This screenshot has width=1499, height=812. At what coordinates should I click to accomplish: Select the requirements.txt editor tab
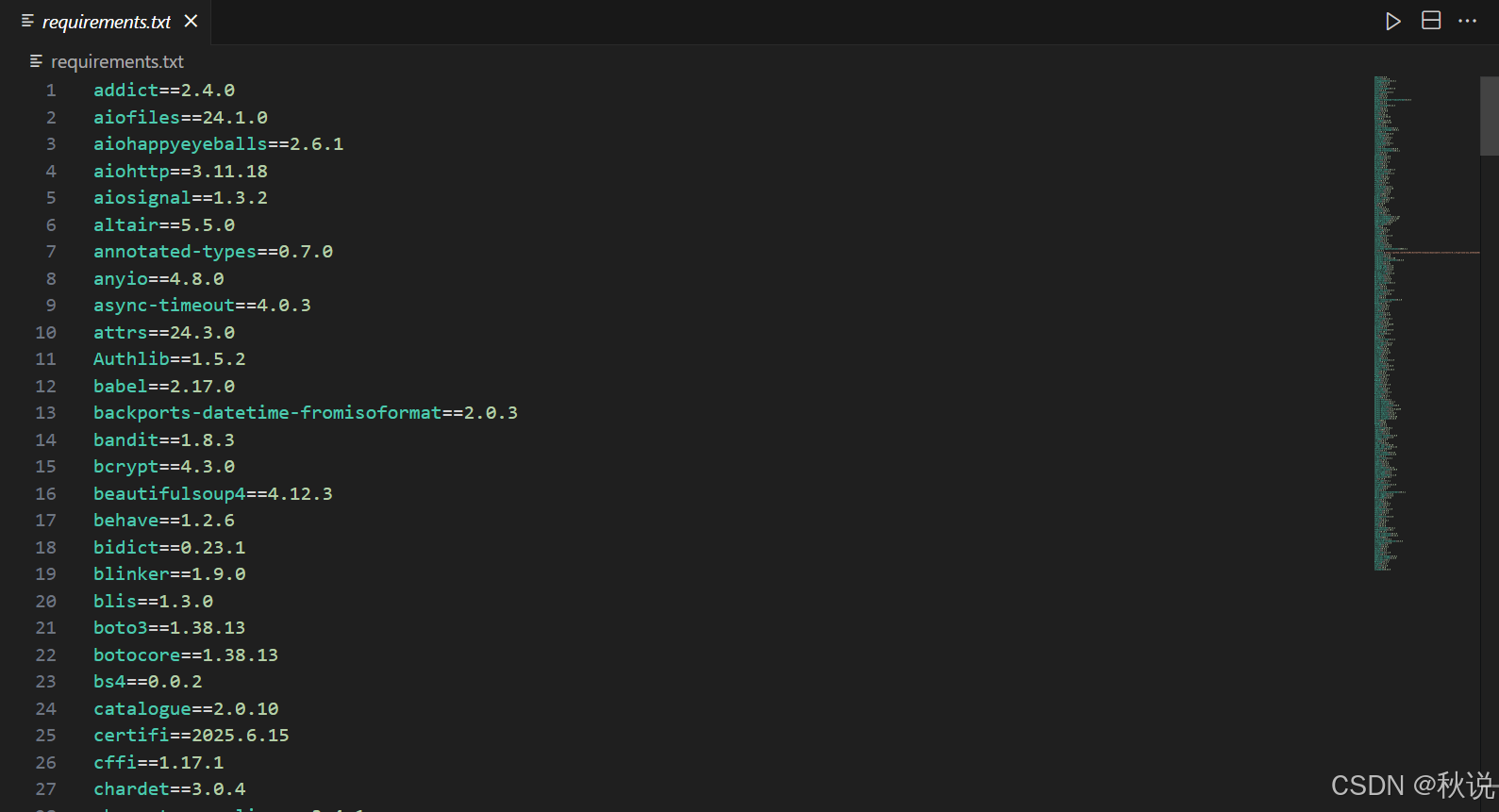(x=106, y=22)
